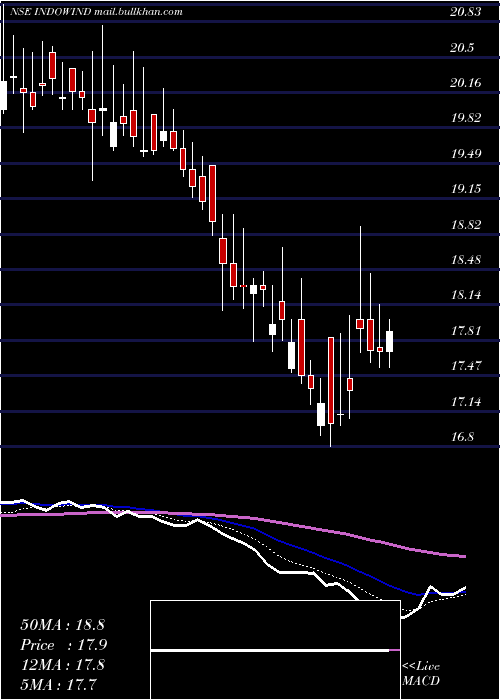This screenshot has width=500, height=700.
Task: Select the 17.81 price axis label
Action: pos(466,331)
